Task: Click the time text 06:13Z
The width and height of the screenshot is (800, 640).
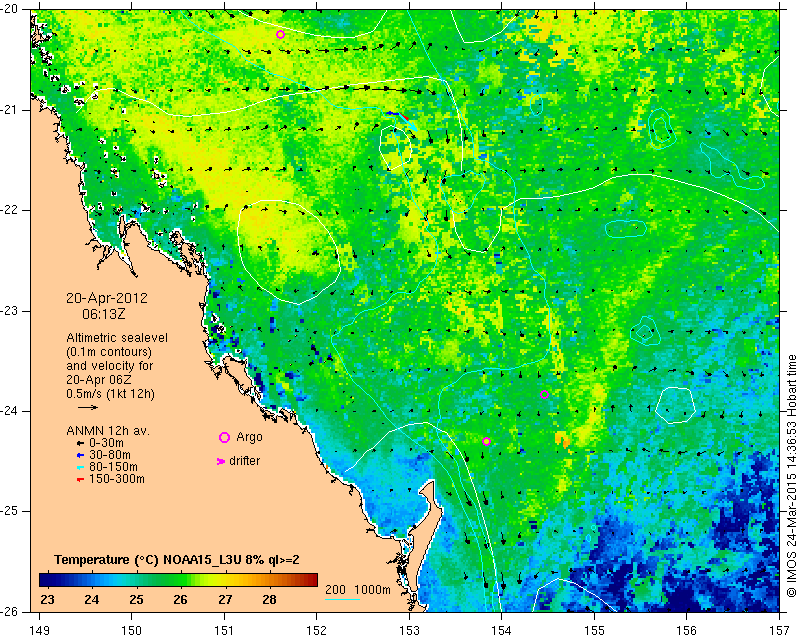Action: tap(104, 314)
